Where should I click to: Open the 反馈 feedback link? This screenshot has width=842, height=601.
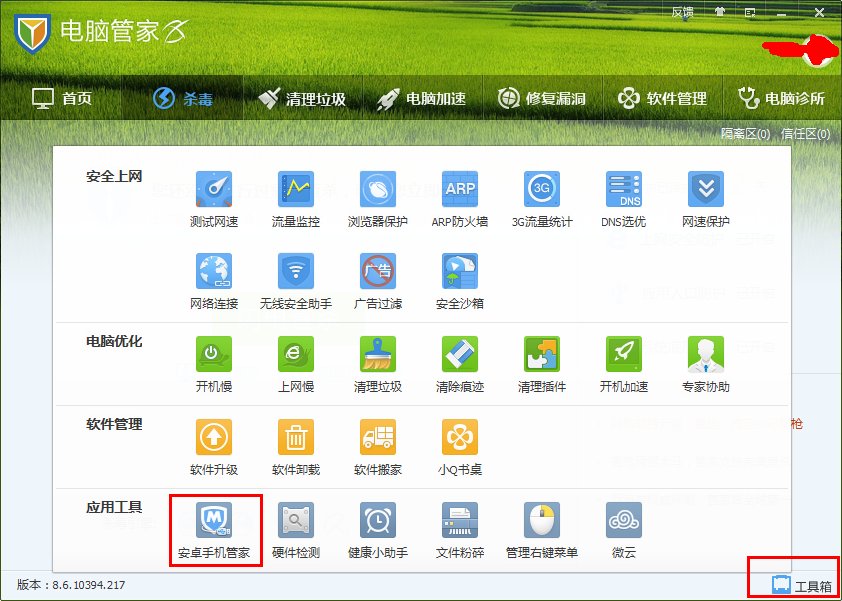point(683,12)
